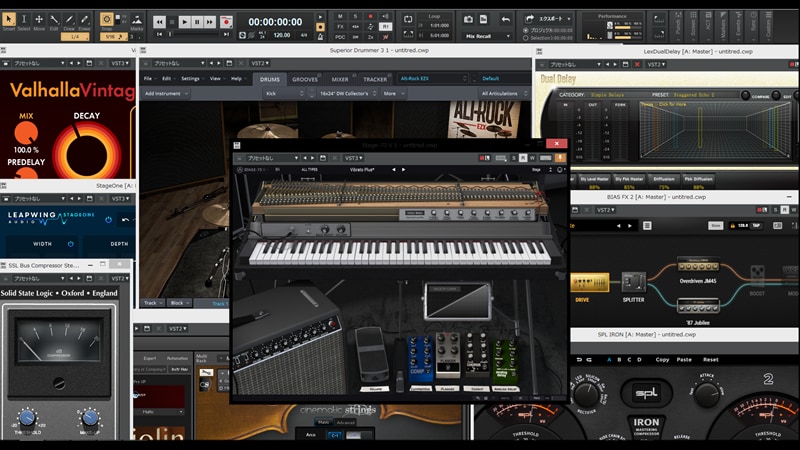Select the Erase tool
The image size is (800, 450).
click(84, 19)
